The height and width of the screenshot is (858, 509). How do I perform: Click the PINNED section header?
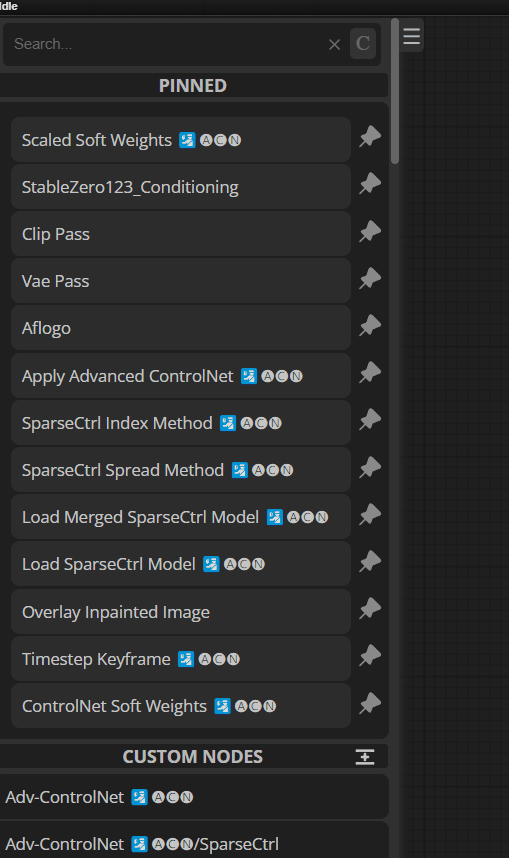tap(193, 85)
